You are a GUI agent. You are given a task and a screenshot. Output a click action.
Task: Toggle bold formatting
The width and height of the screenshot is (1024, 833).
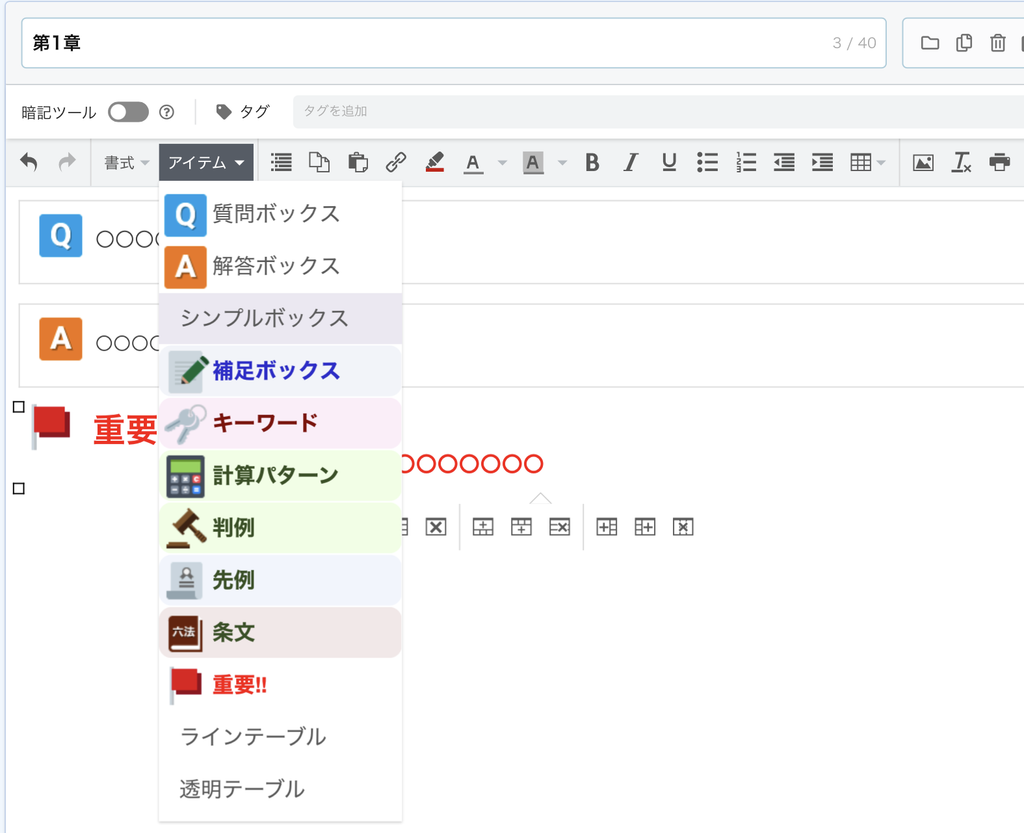592,162
